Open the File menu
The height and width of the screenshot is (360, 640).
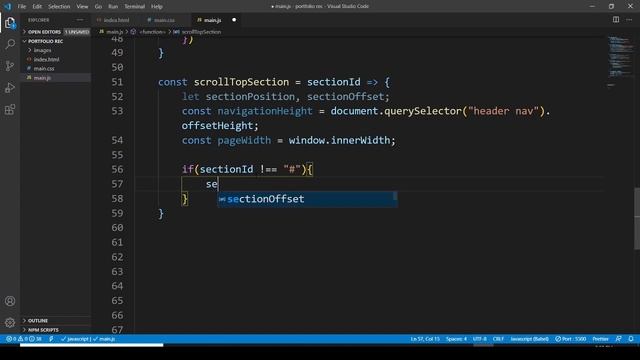[x=22, y=7]
